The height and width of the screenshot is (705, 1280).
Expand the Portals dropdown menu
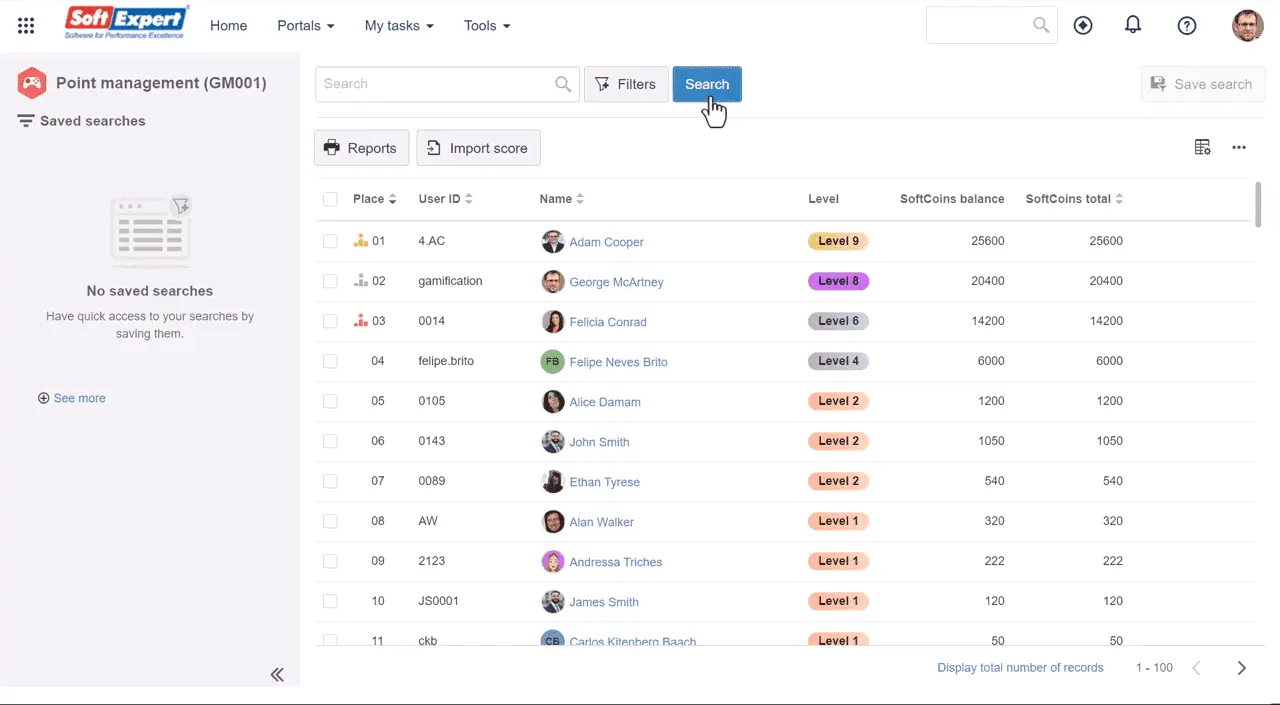pyautogui.click(x=305, y=26)
